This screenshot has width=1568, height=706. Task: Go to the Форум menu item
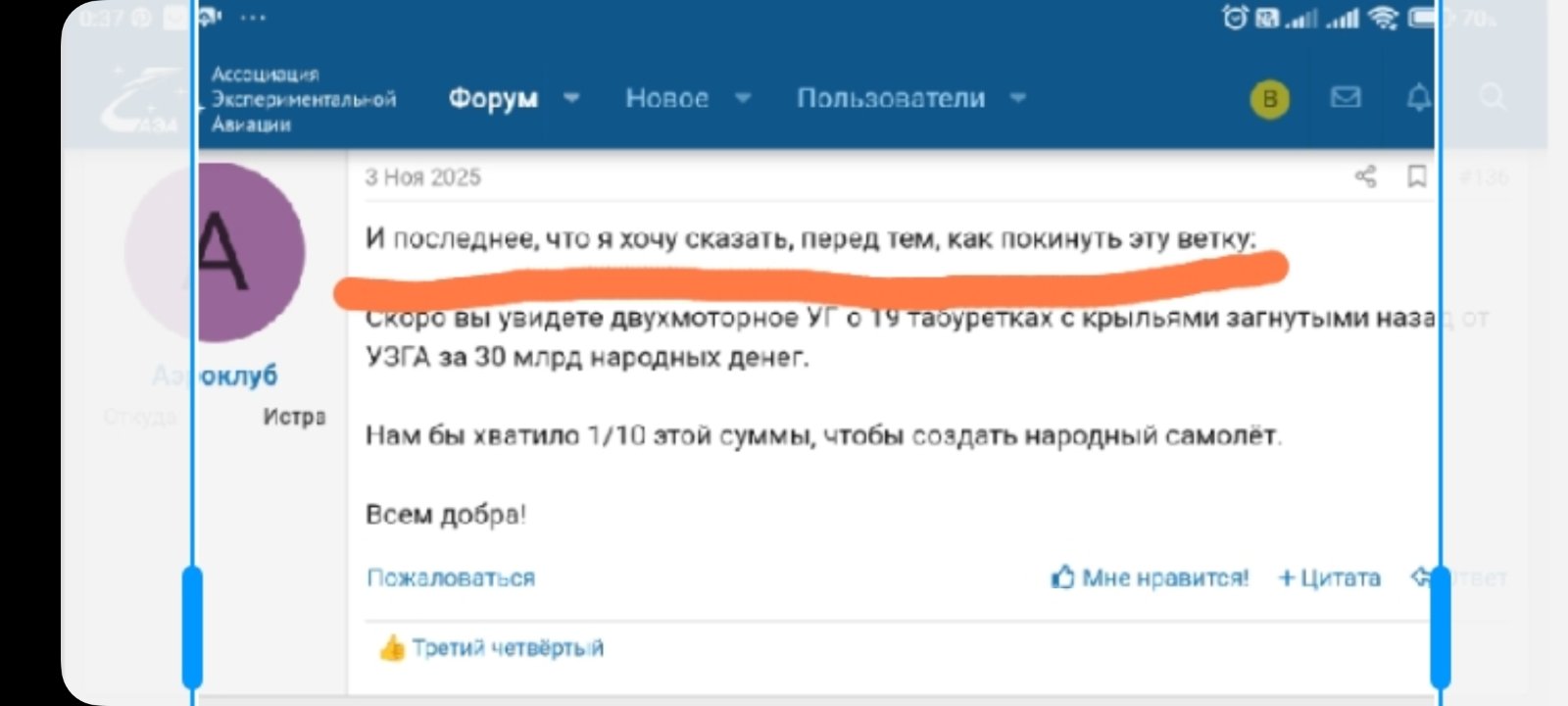[493, 98]
